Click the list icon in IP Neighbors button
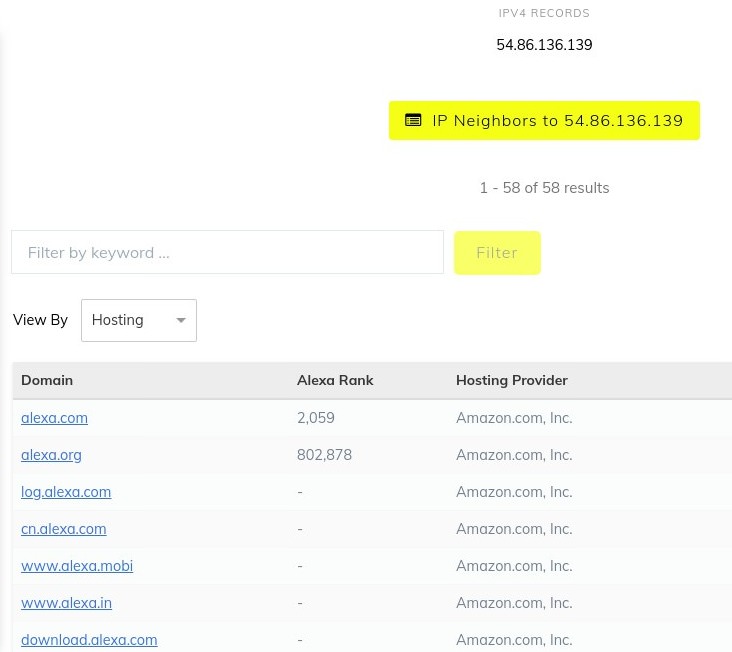Image resolution: width=732 pixels, height=652 pixels. click(413, 120)
